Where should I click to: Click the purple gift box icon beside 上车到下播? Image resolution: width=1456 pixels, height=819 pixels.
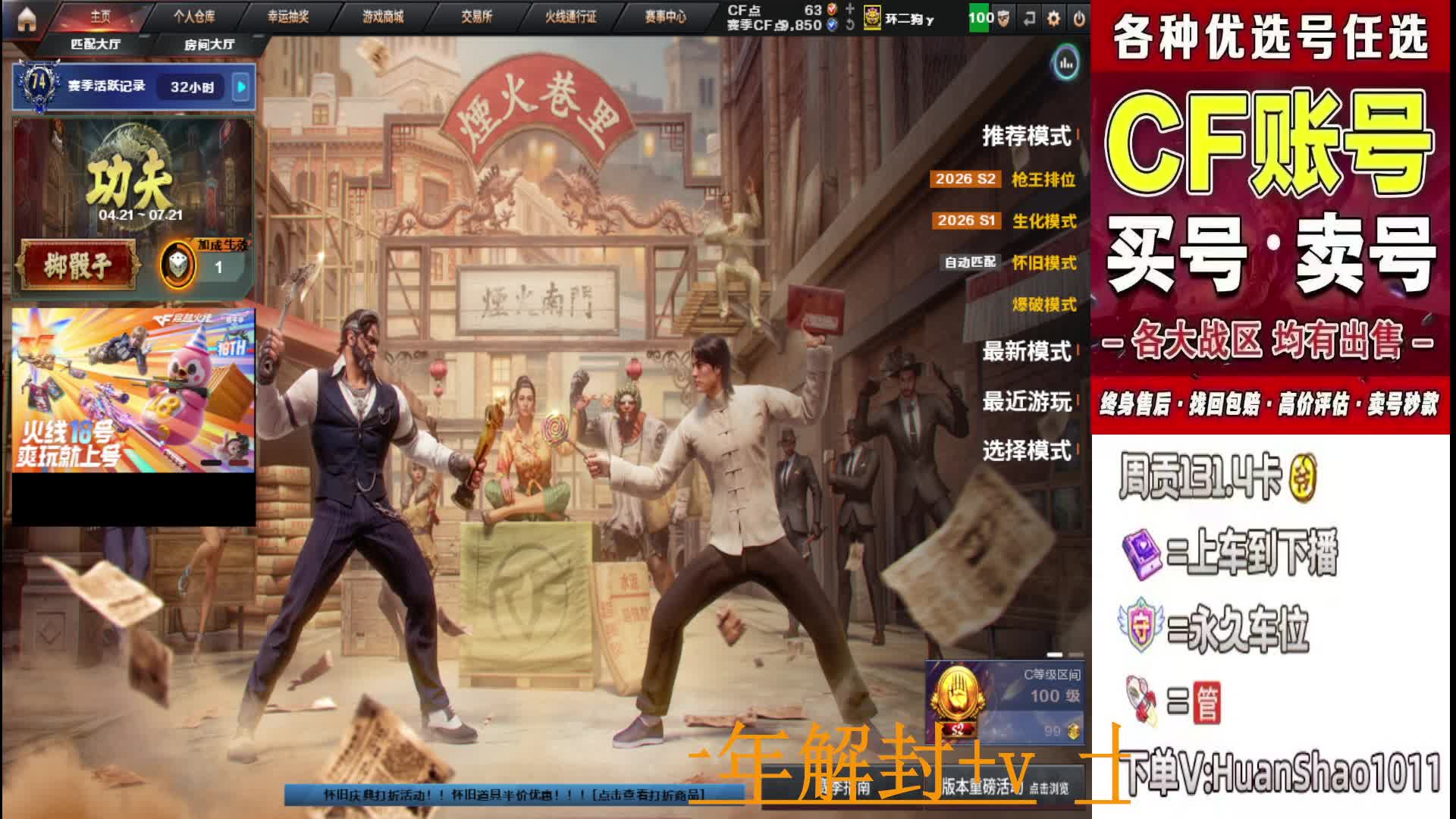pyautogui.click(x=1142, y=554)
